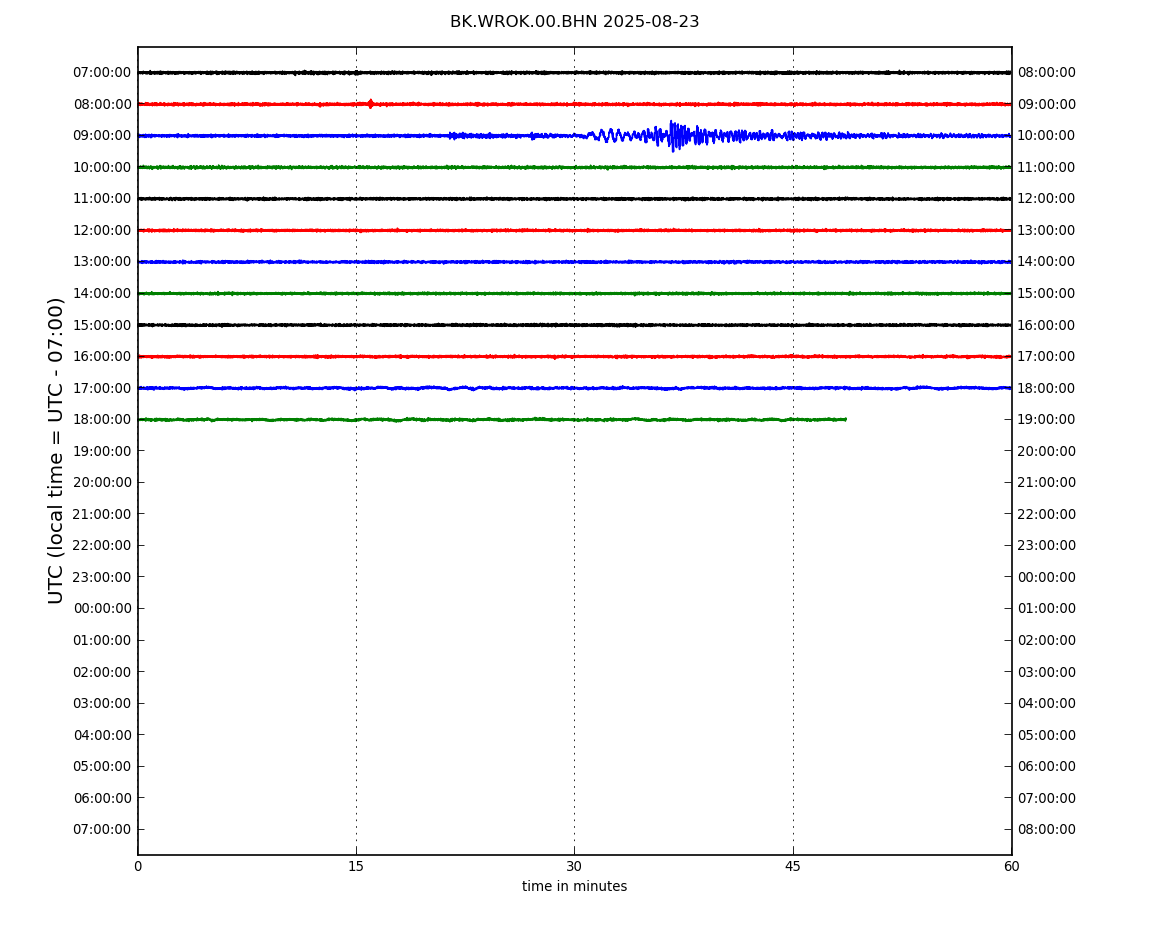
Task: Click the right-axis label 01:00:00
Action: [1047, 609]
